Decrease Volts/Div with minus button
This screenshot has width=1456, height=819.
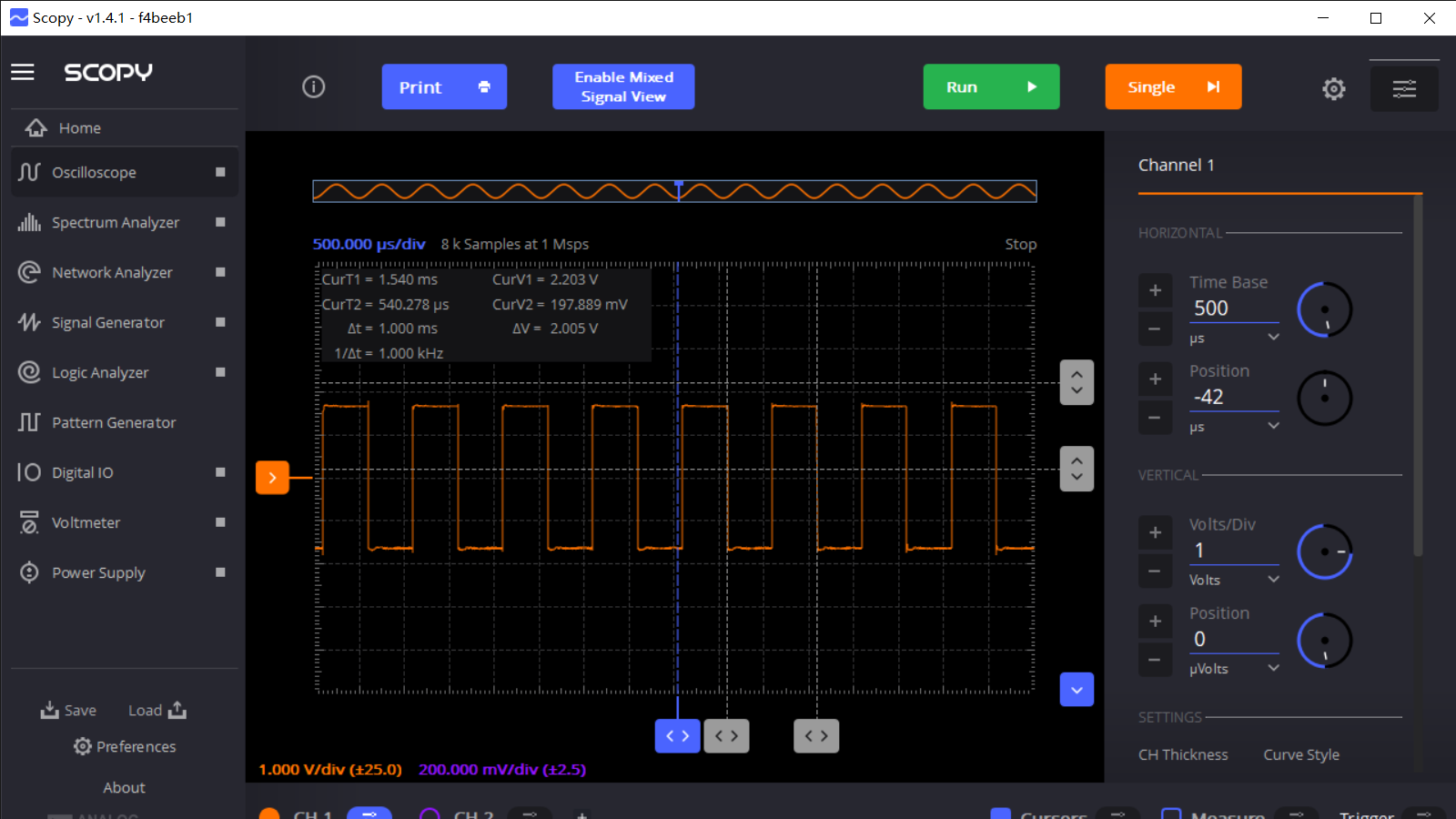point(1155,571)
